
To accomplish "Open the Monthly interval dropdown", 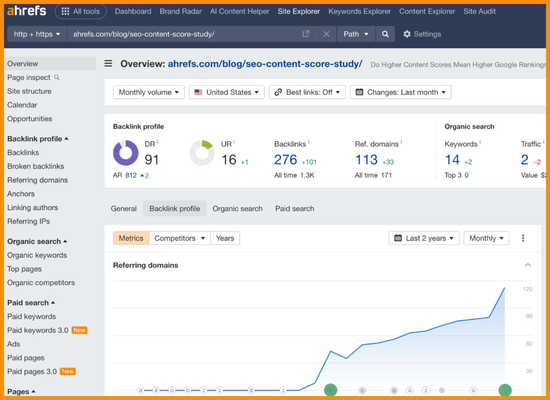I will tap(486, 238).
